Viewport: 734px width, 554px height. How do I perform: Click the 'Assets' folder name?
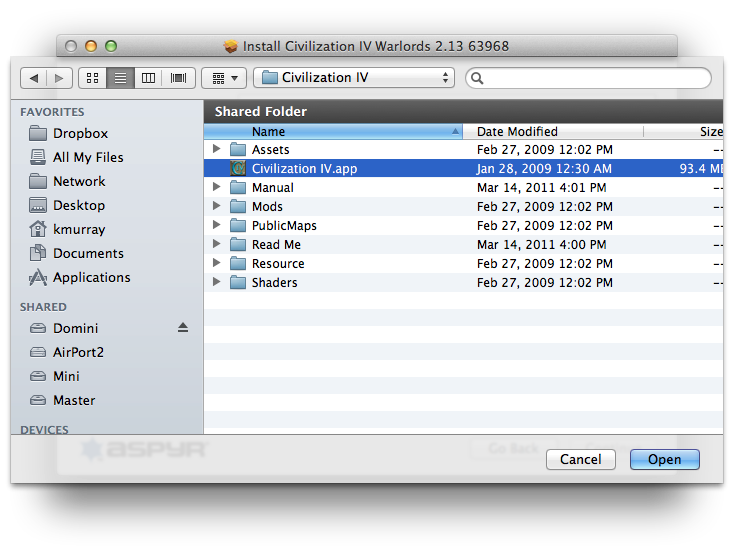[x=271, y=150]
